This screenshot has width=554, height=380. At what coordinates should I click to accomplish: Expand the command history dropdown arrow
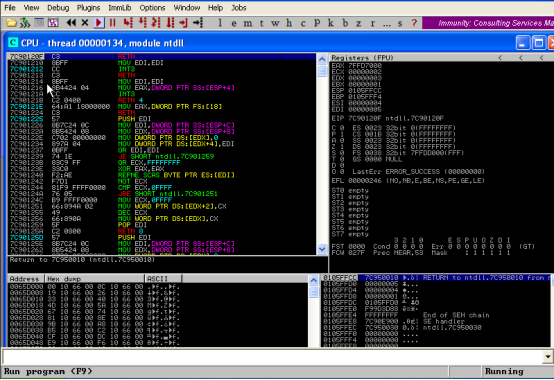(548, 357)
